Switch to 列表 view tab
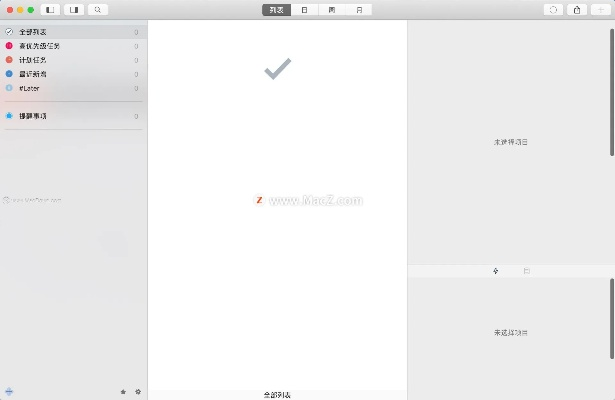 click(x=277, y=10)
